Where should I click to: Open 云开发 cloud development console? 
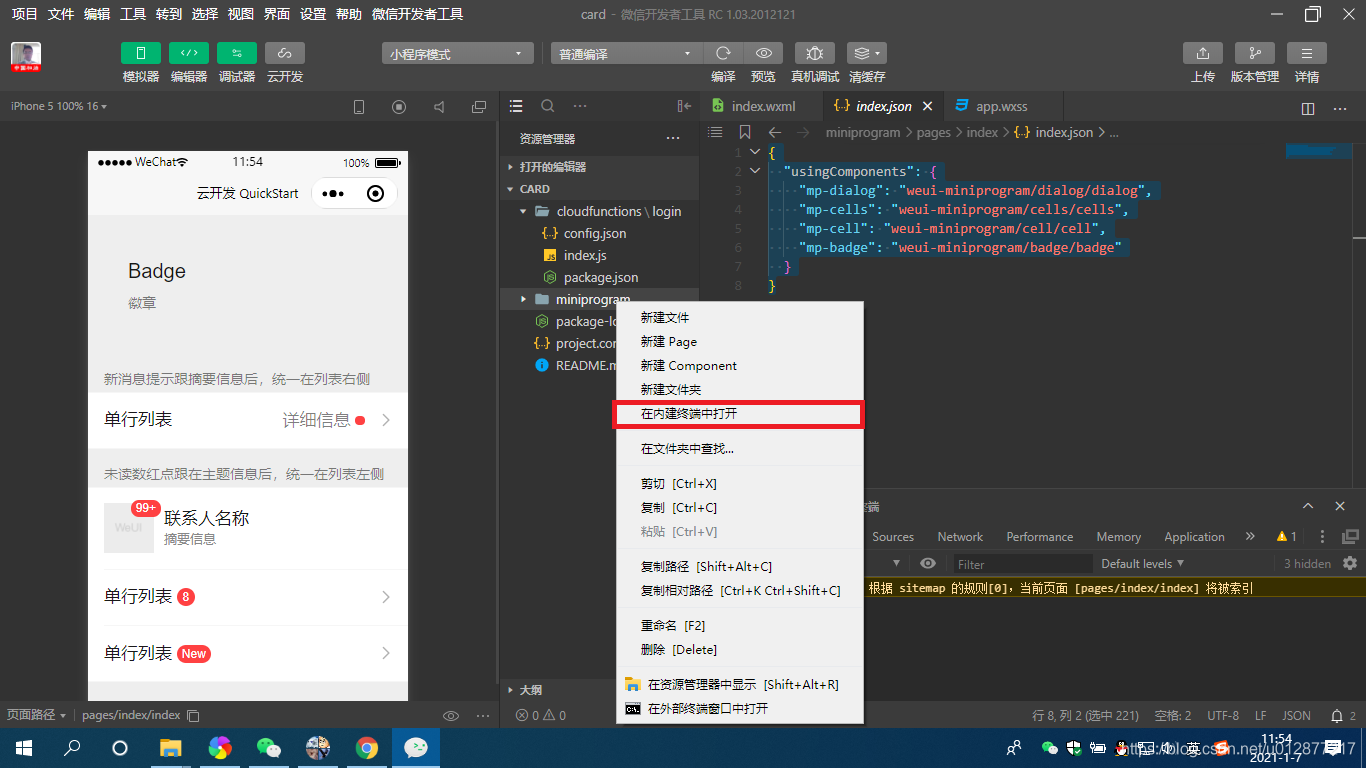(285, 53)
